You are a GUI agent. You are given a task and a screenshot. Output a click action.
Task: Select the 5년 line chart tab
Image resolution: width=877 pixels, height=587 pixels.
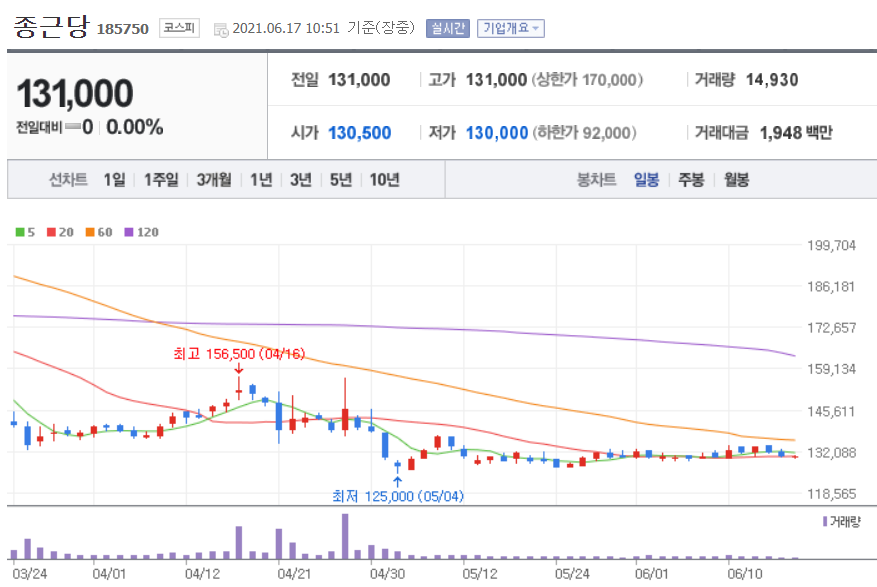pyautogui.click(x=341, y=179)
